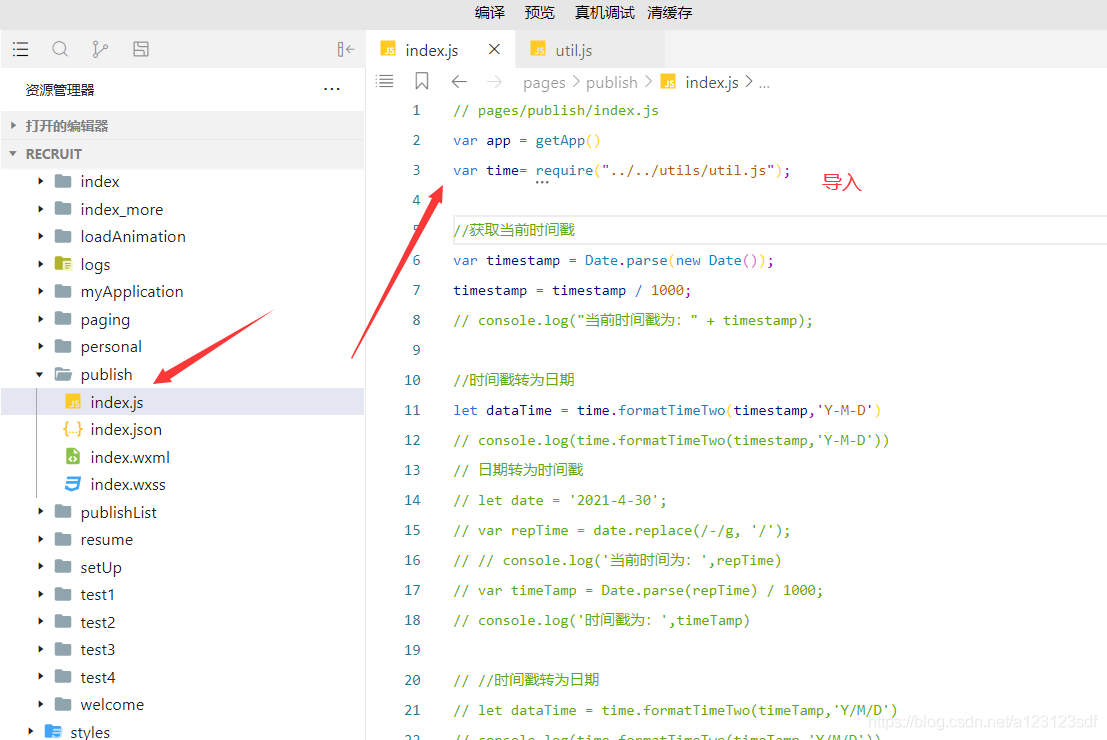Click the JS icon in breadcrumb
This screenshot has height=740, width=1107.
[668, 82]
